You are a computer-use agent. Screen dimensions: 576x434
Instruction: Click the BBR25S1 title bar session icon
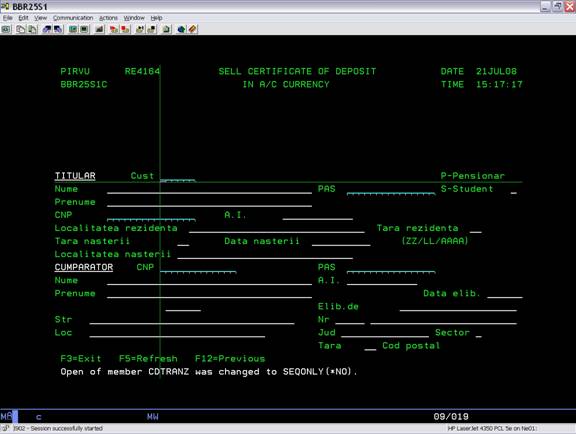(x=5, y=6)
